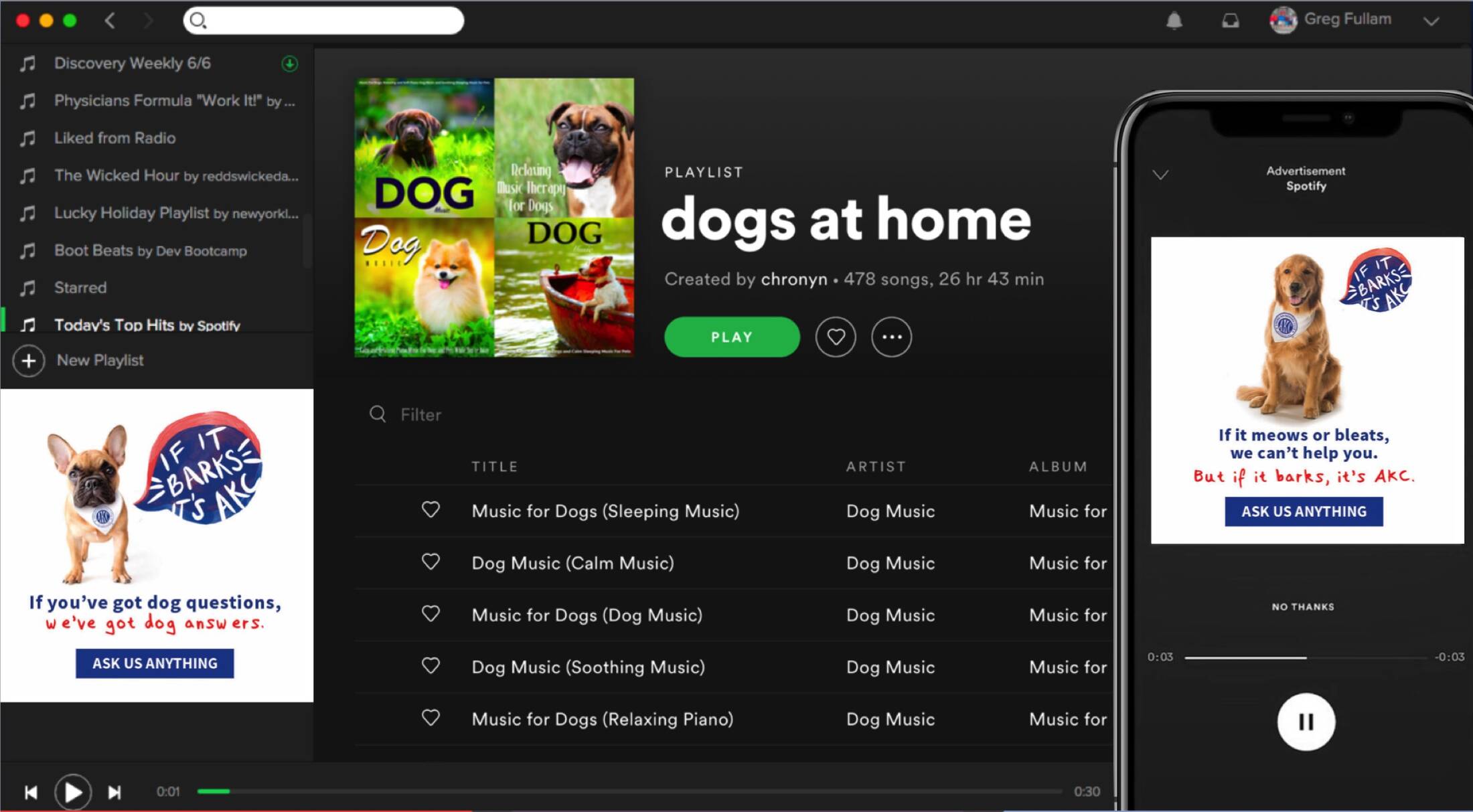
Task: Like the 'dogs at home' playlist
Action: pos(835,337)
